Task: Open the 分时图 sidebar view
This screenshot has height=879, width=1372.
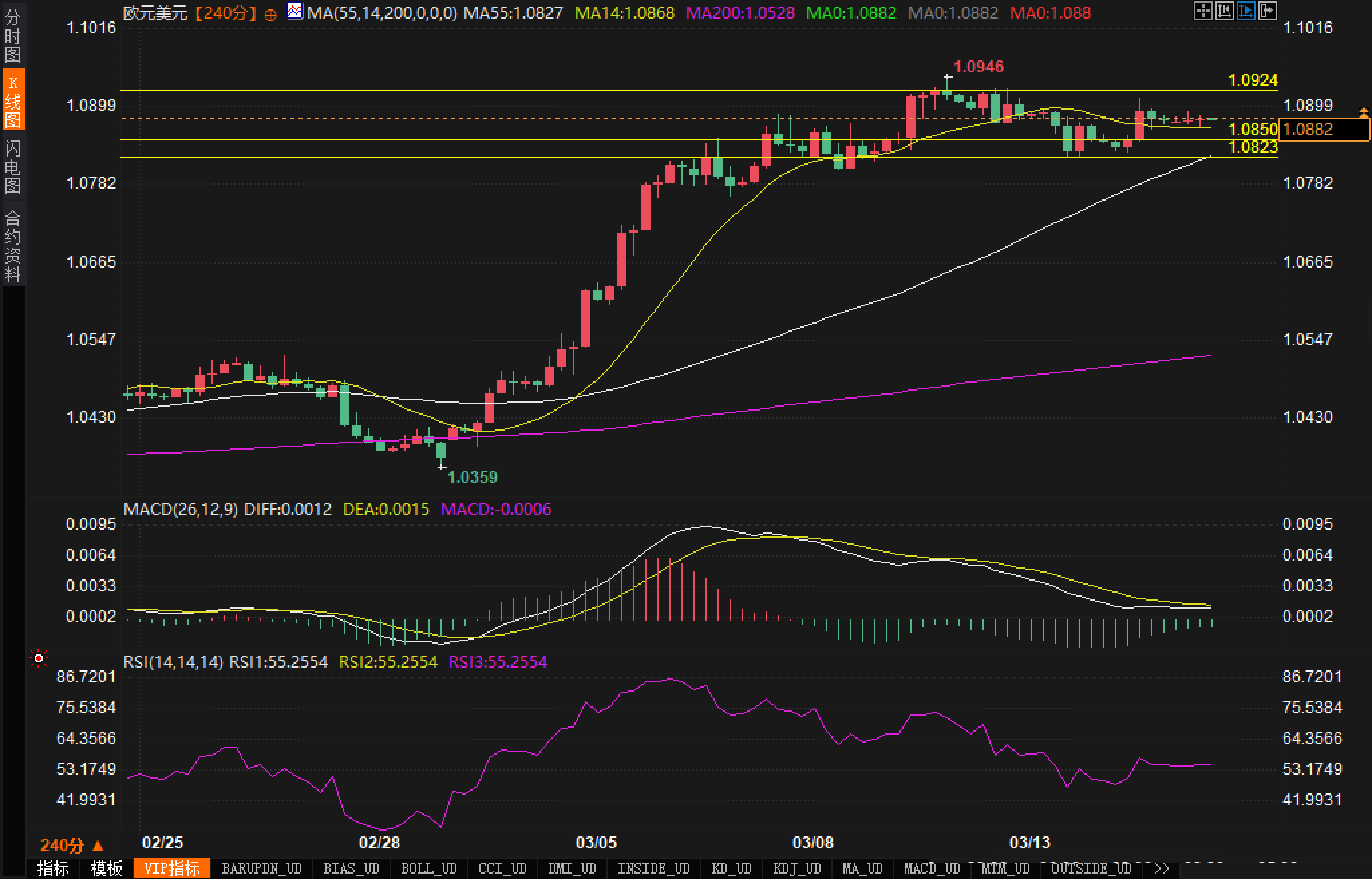Action: point(13,36)
